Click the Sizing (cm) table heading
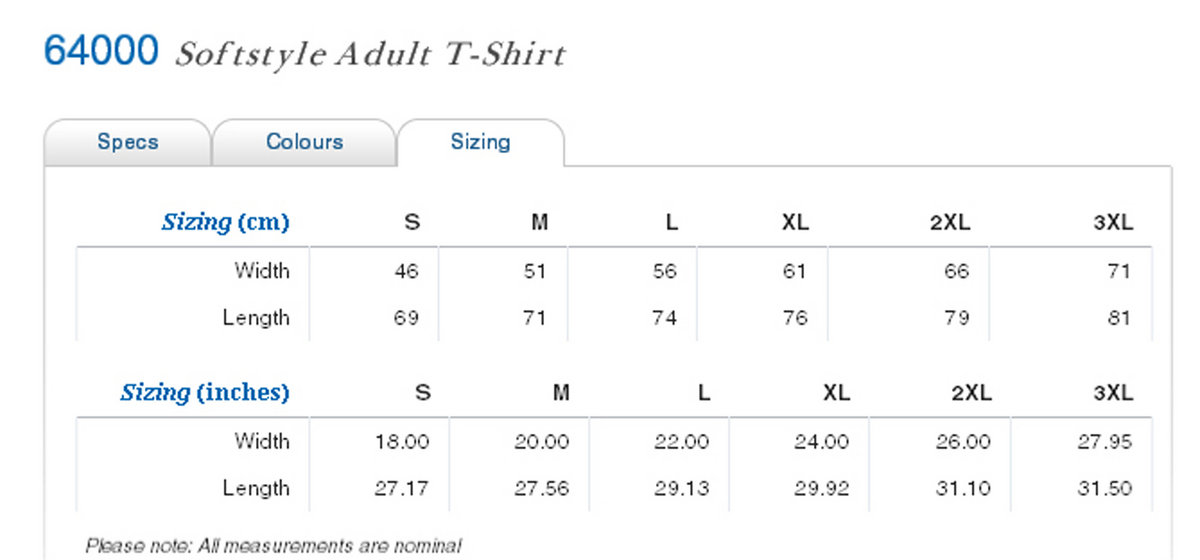 (226, 222)
